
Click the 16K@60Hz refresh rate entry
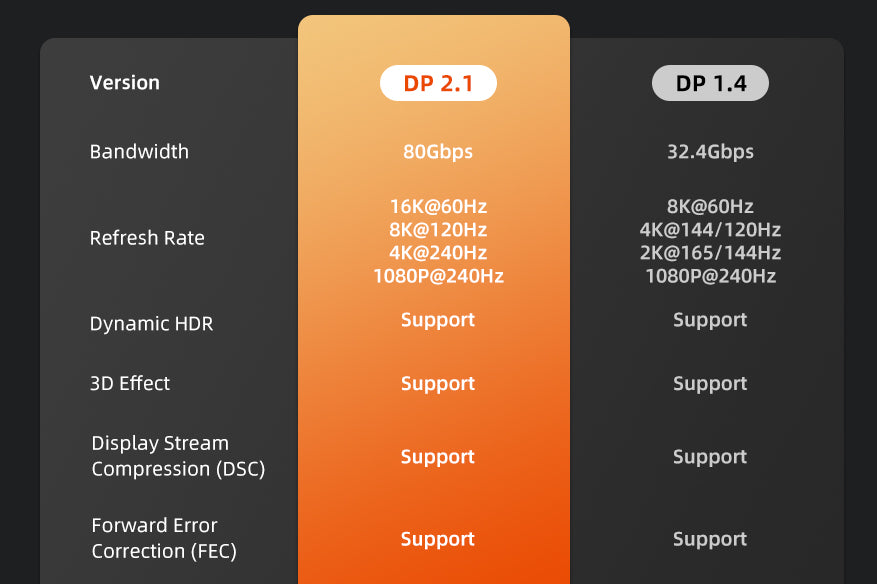438,207
